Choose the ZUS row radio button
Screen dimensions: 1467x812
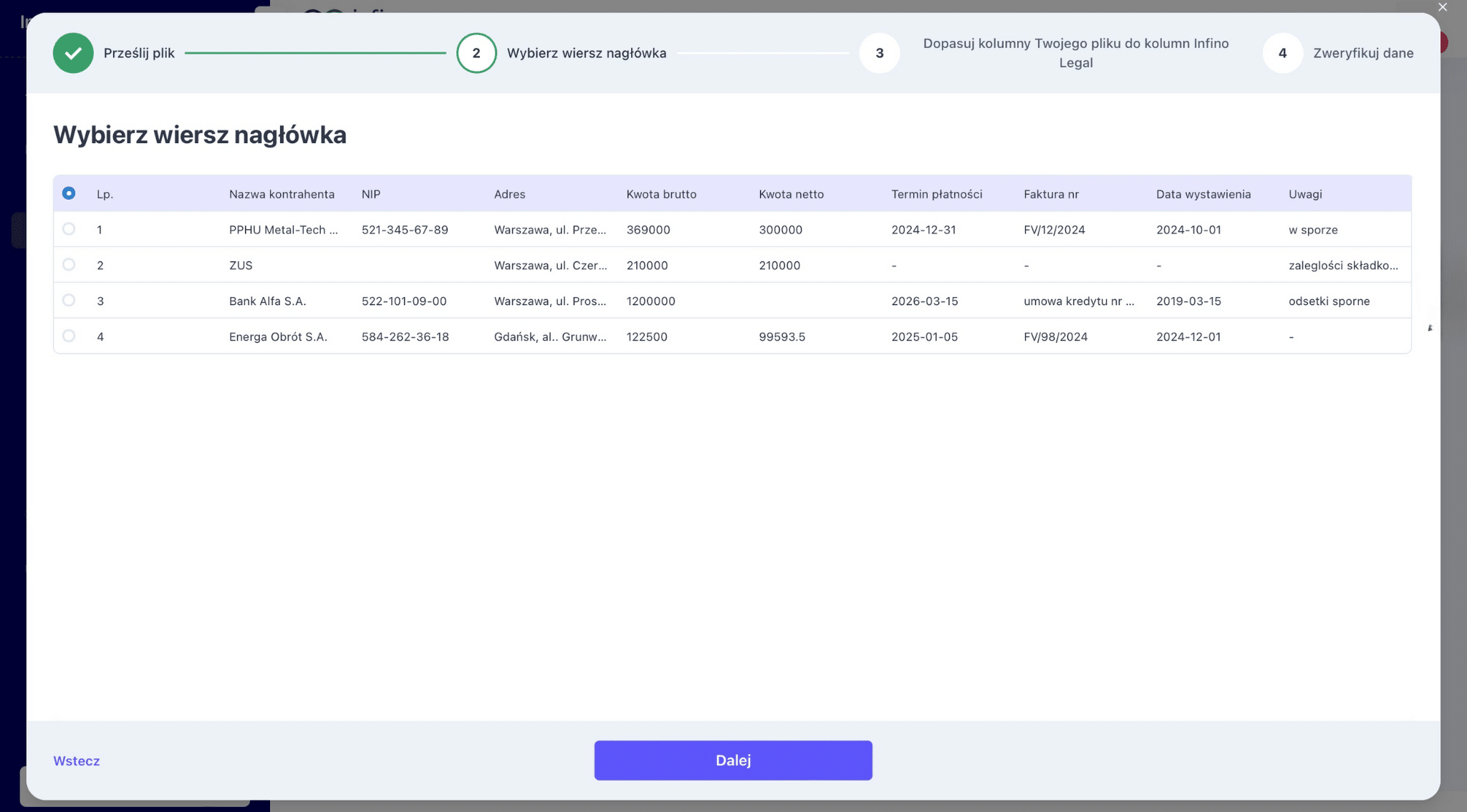tap(69, 265)
